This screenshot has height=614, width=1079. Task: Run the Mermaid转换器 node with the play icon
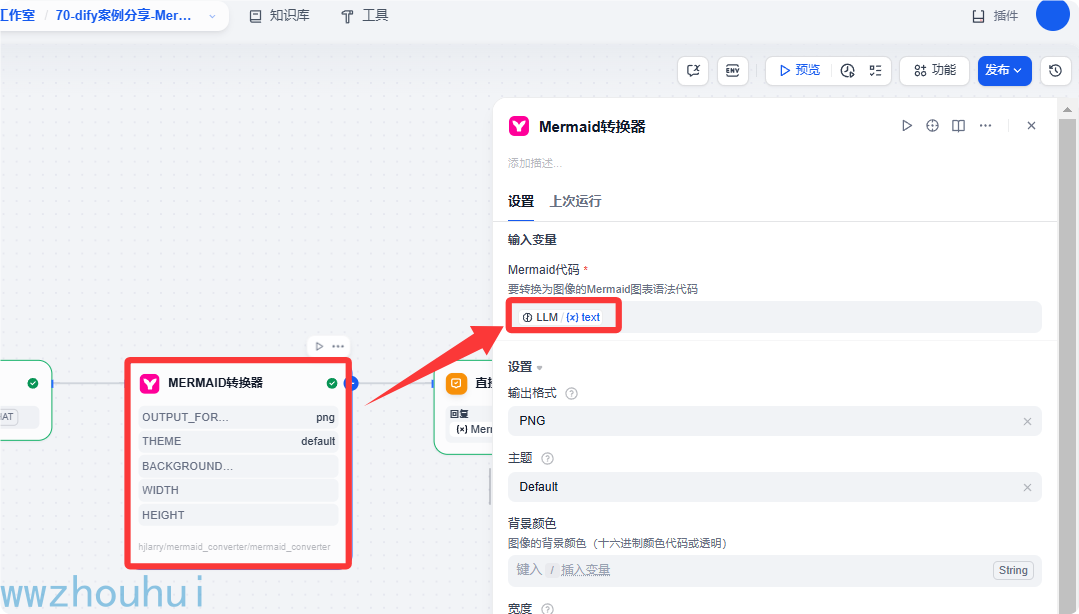click(x=907, y=125)
